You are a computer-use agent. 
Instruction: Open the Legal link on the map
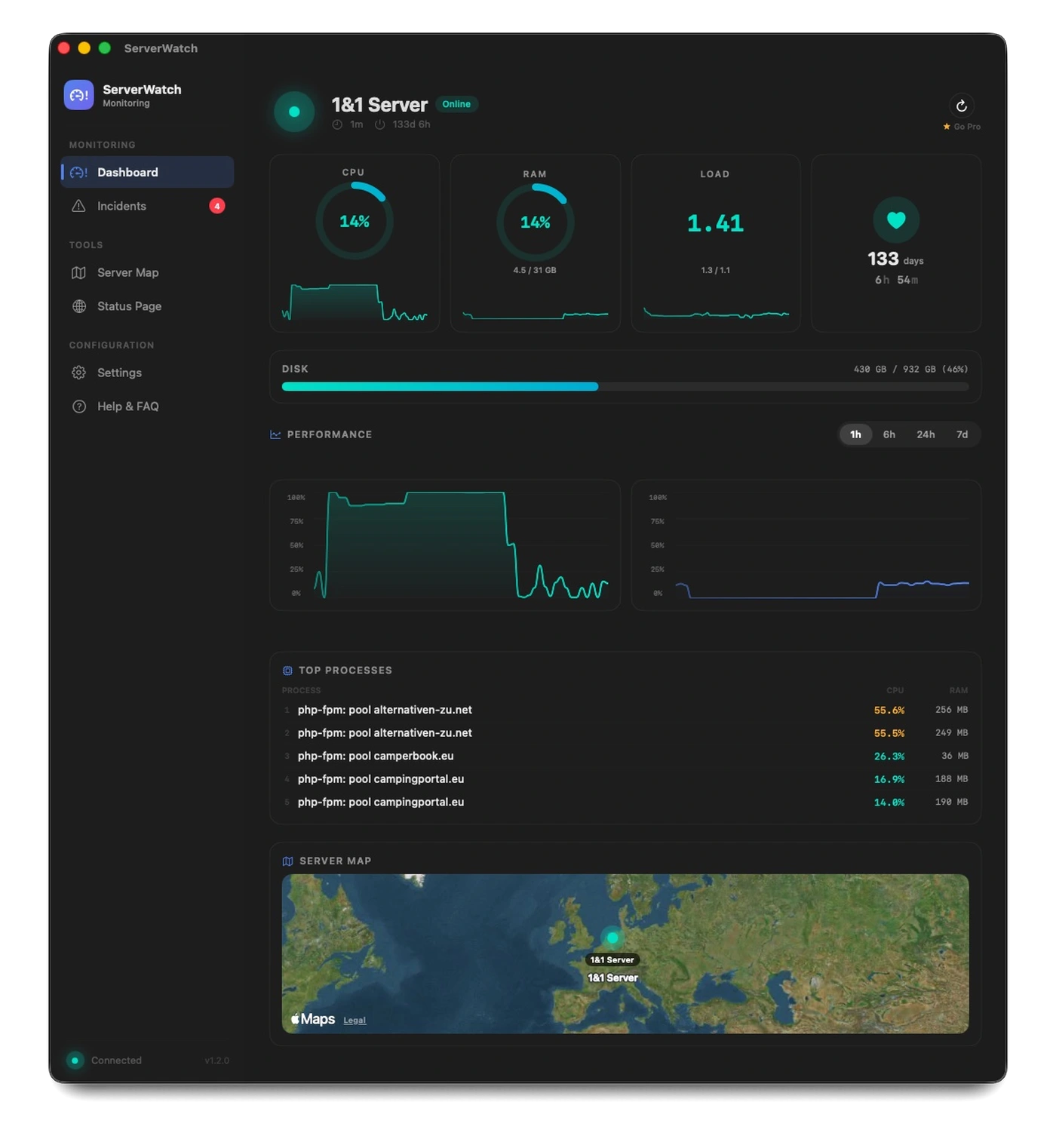(x=355, y=1020)
